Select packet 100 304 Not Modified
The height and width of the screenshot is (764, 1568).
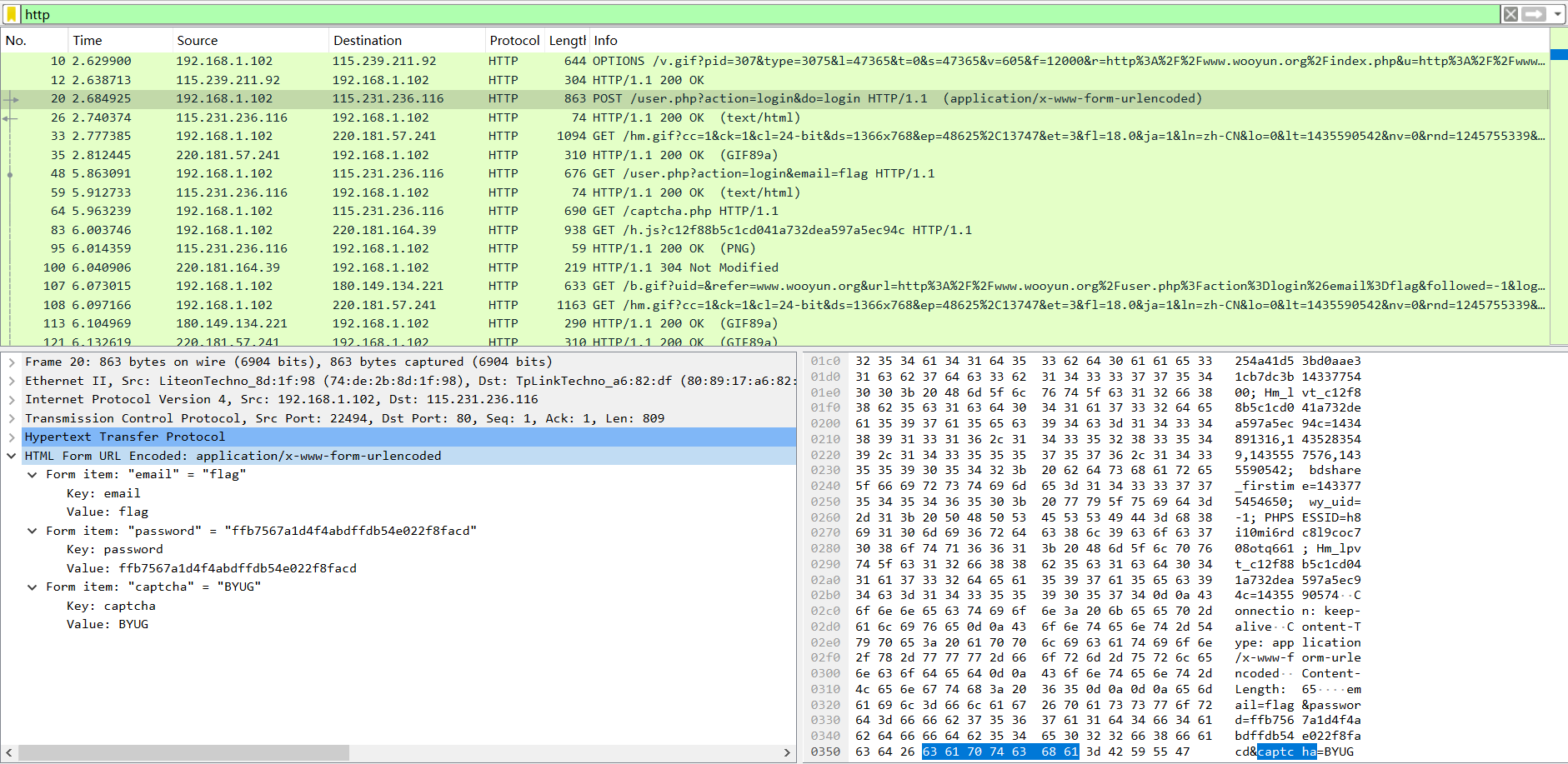[x=774, y=267]
